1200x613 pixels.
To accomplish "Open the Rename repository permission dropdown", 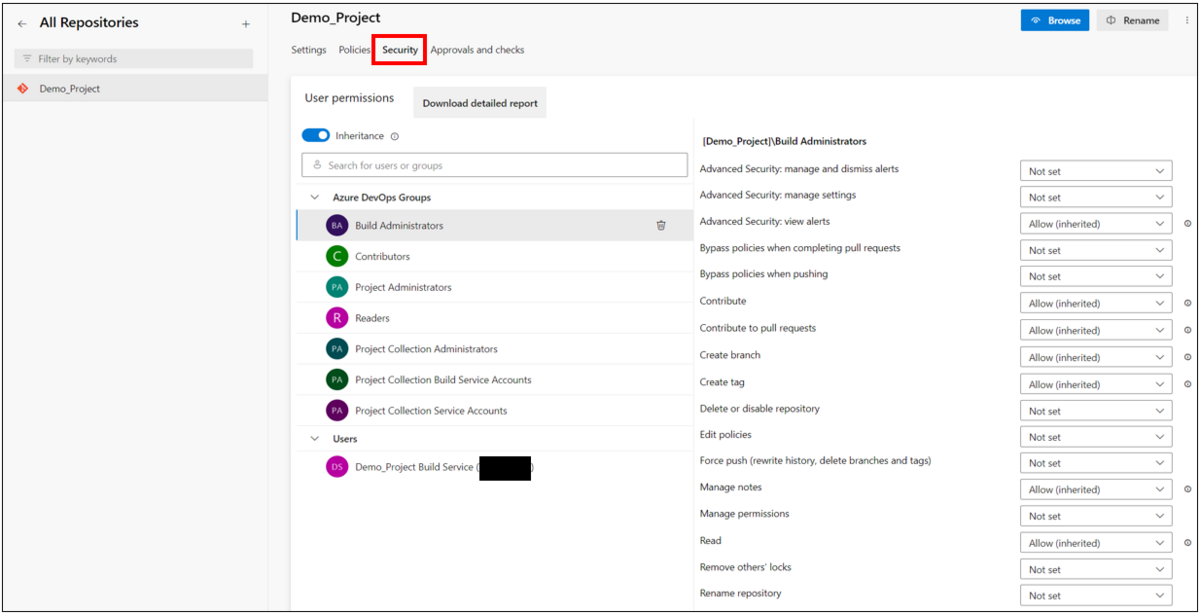I will tap(1096, 596).
